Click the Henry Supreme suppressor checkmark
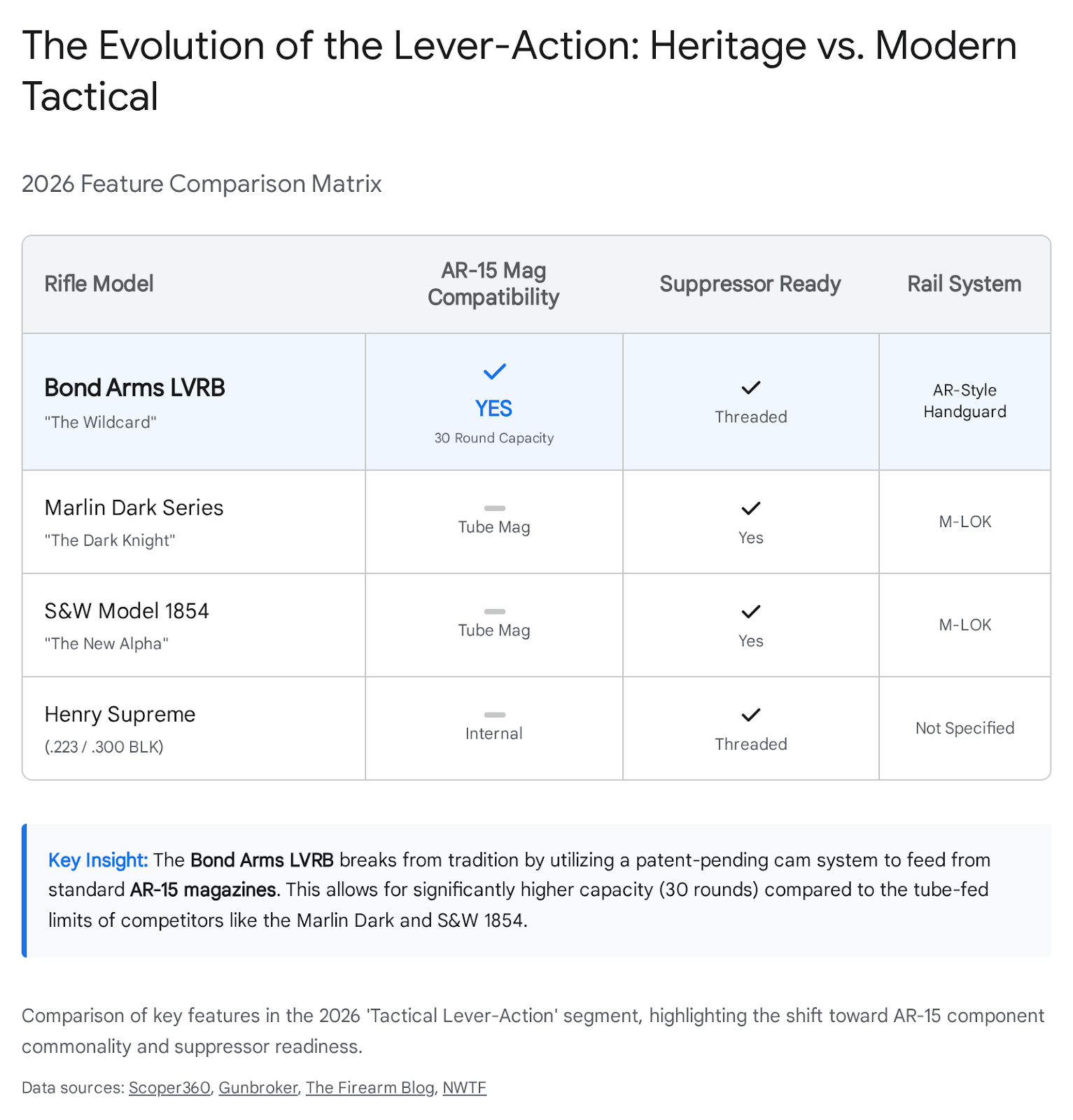Screen dimensions: 1073x1120 750,715
